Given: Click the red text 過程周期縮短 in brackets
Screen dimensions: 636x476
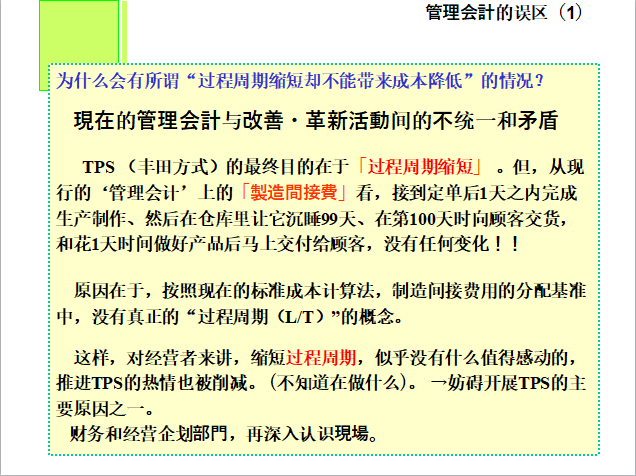Looking at the screenshot, I should pos(419,166).
